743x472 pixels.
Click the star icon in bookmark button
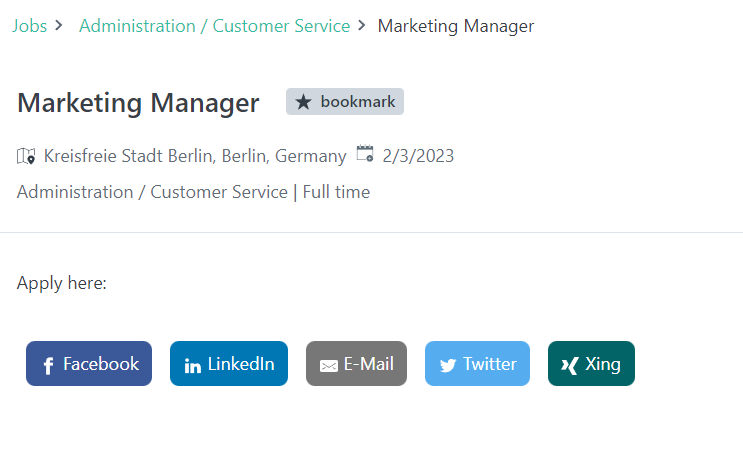click(x=303, y=102)
